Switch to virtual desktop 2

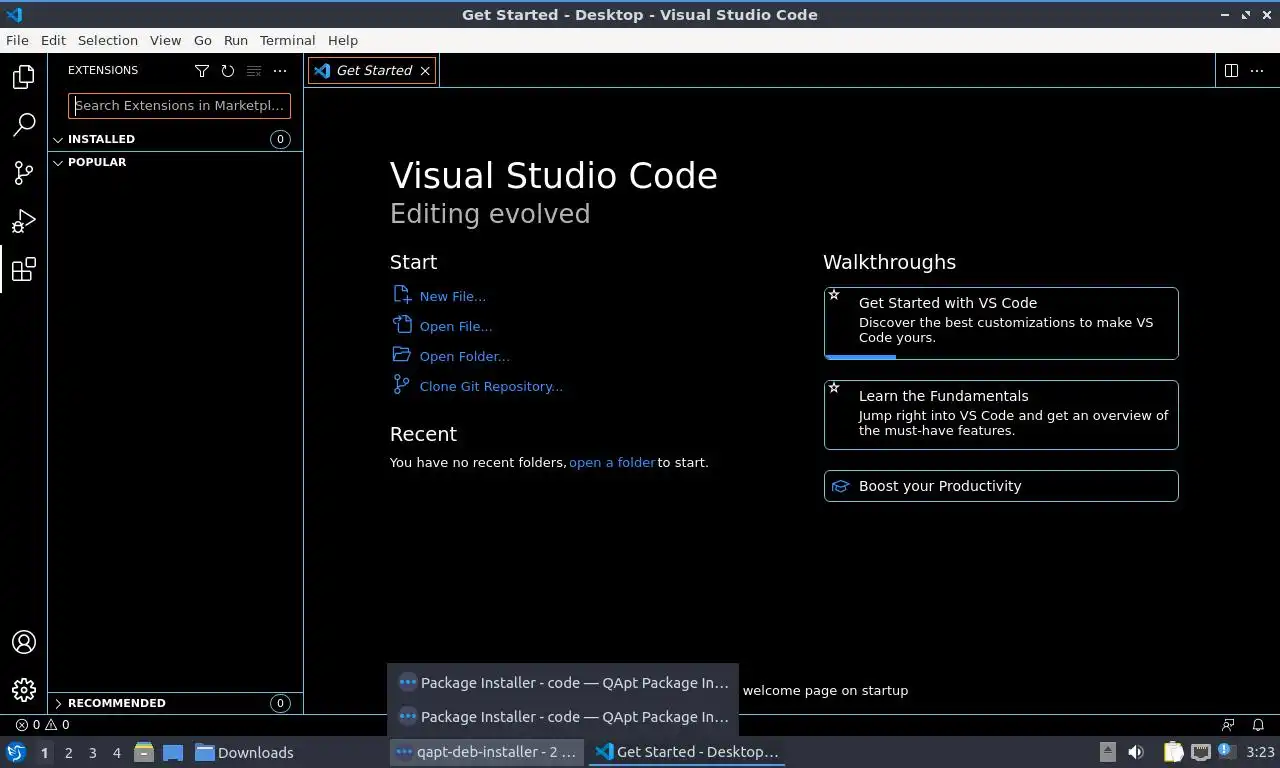coord(69,753)
